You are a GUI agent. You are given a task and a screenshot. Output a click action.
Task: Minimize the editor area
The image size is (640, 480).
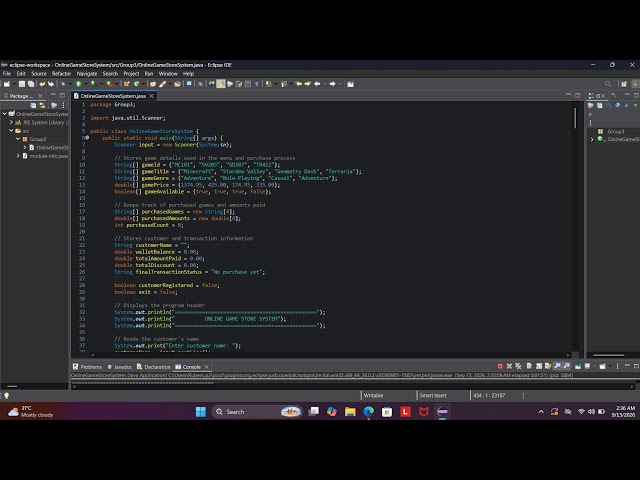point(568,95)
